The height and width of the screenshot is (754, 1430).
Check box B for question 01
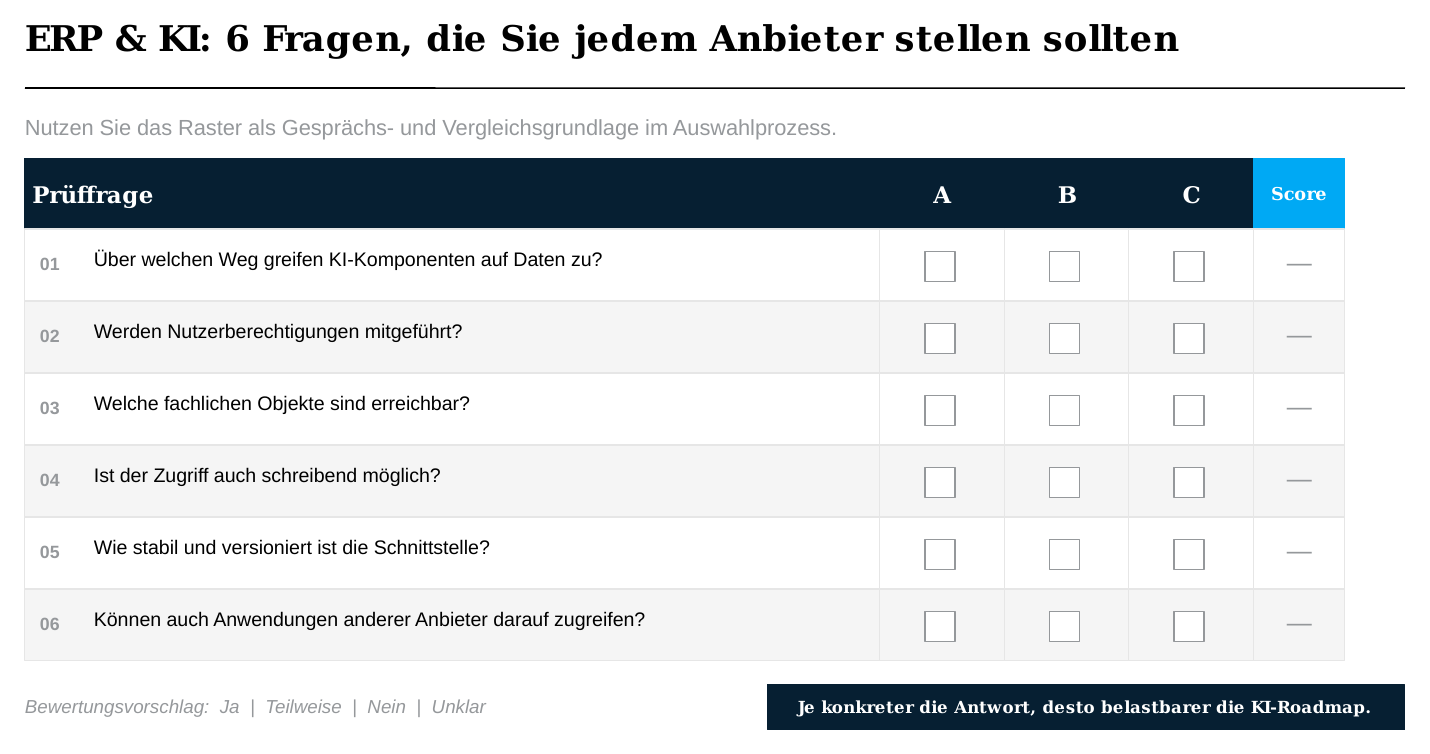1064,267
